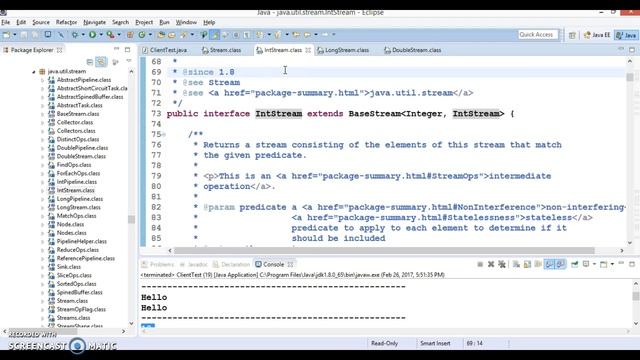Click the New Java Class icon

tap(142, 35)
